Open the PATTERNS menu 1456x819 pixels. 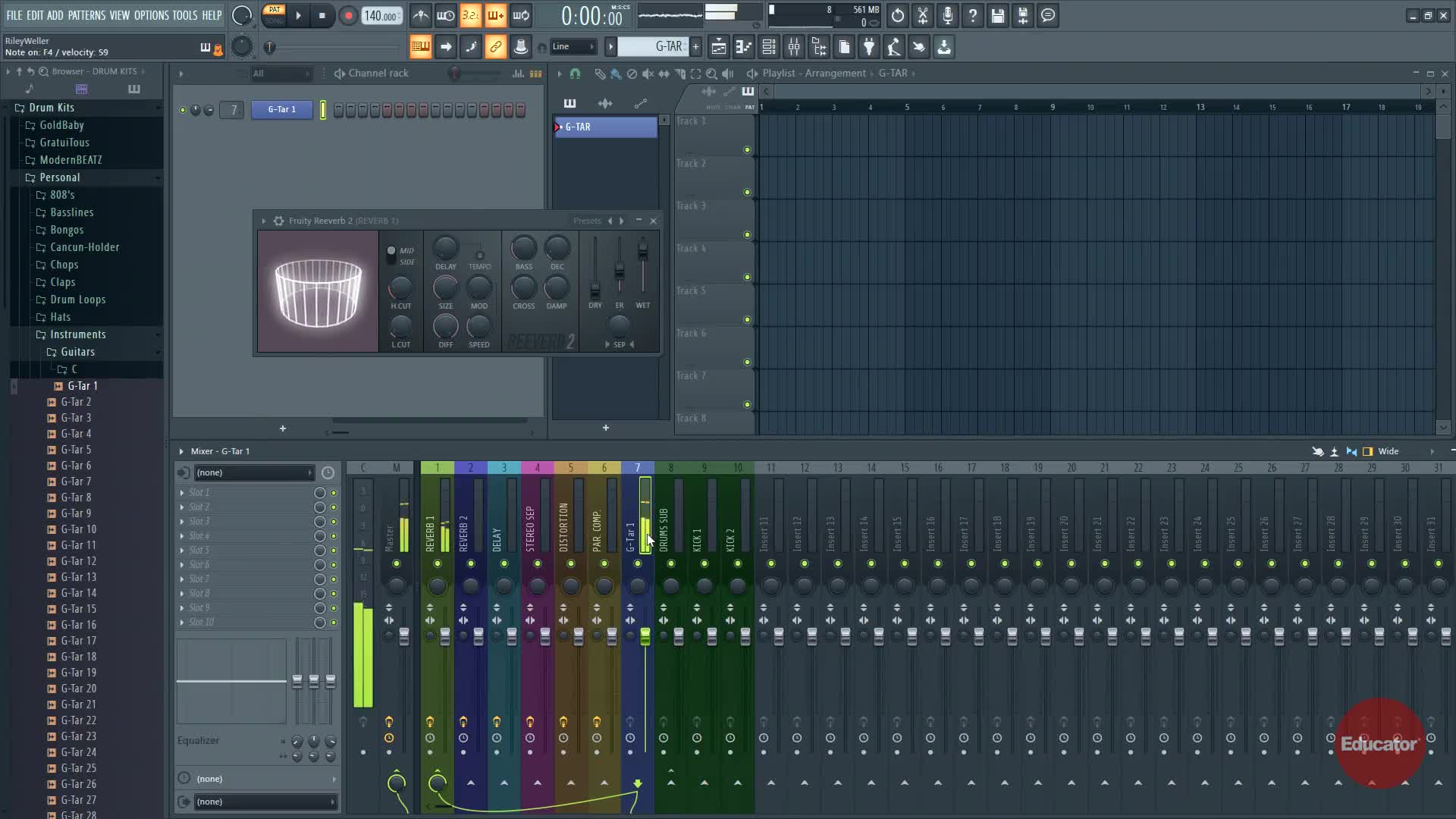click(86, 15)
